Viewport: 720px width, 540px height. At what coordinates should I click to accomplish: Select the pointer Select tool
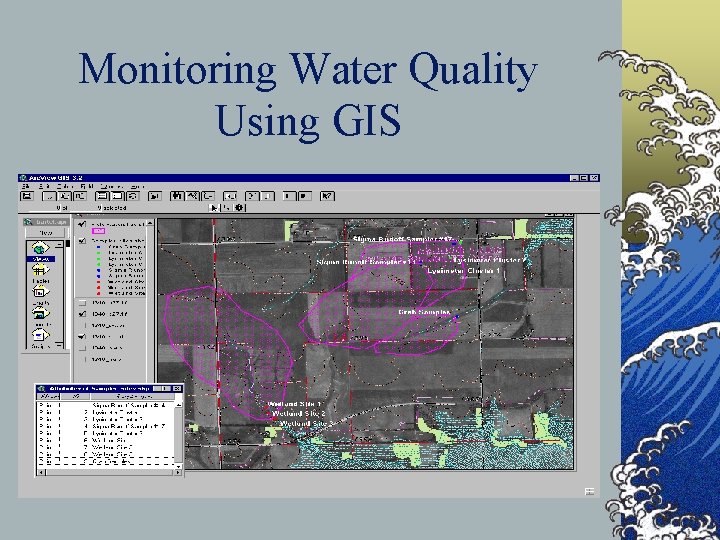tap(214, 208)
